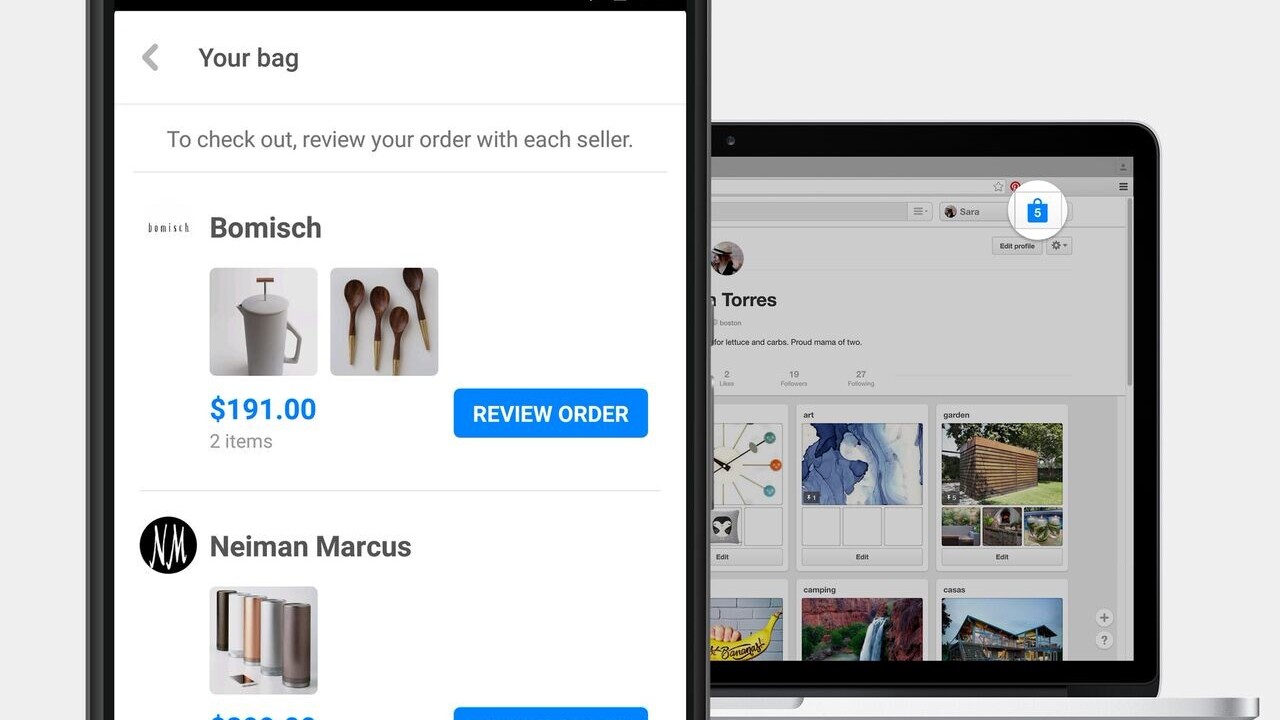Open the gear settings dropdown

tap(1058, 246)
